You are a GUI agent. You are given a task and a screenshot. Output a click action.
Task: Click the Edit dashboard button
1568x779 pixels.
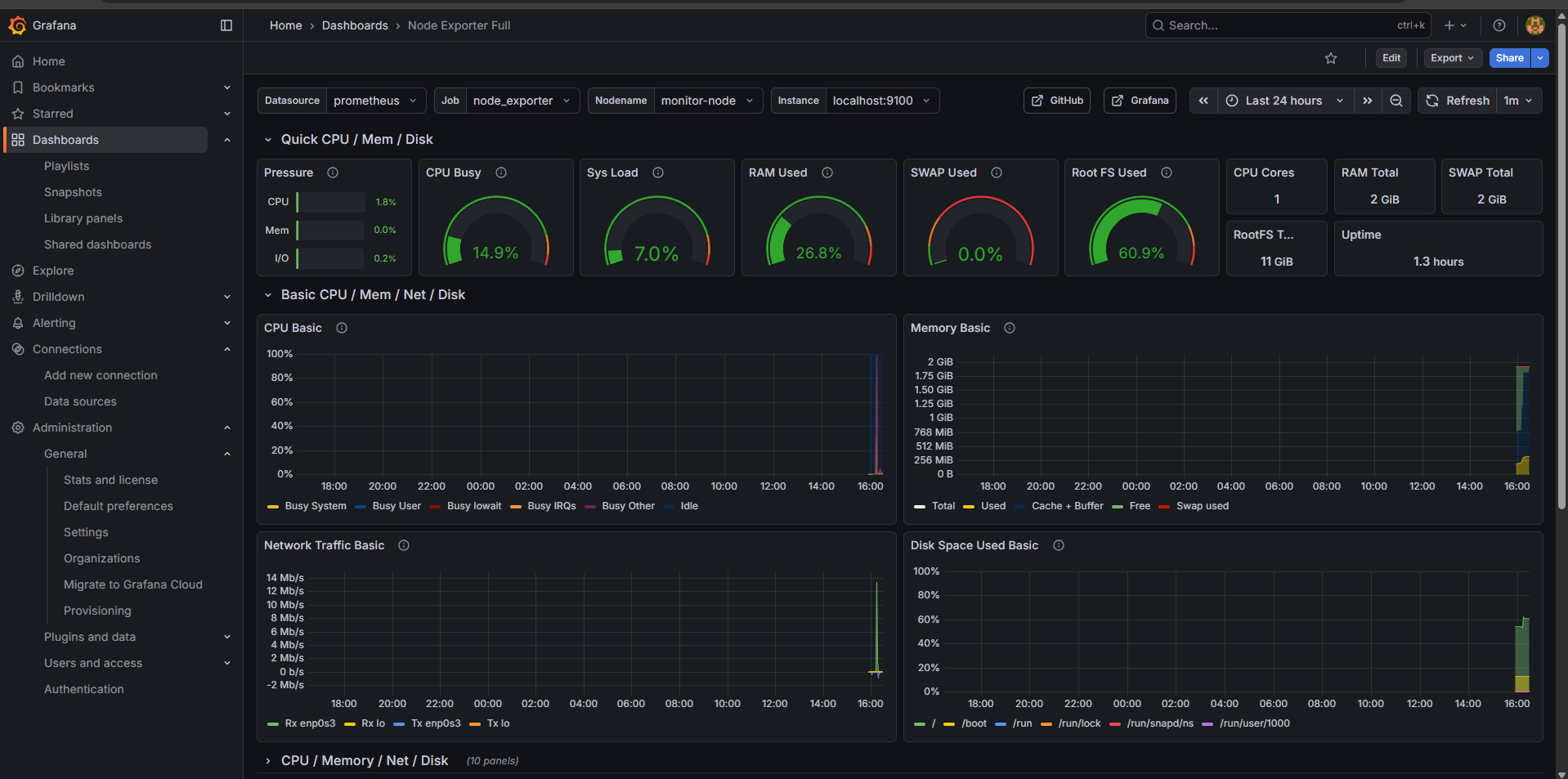click(1391, 58)
